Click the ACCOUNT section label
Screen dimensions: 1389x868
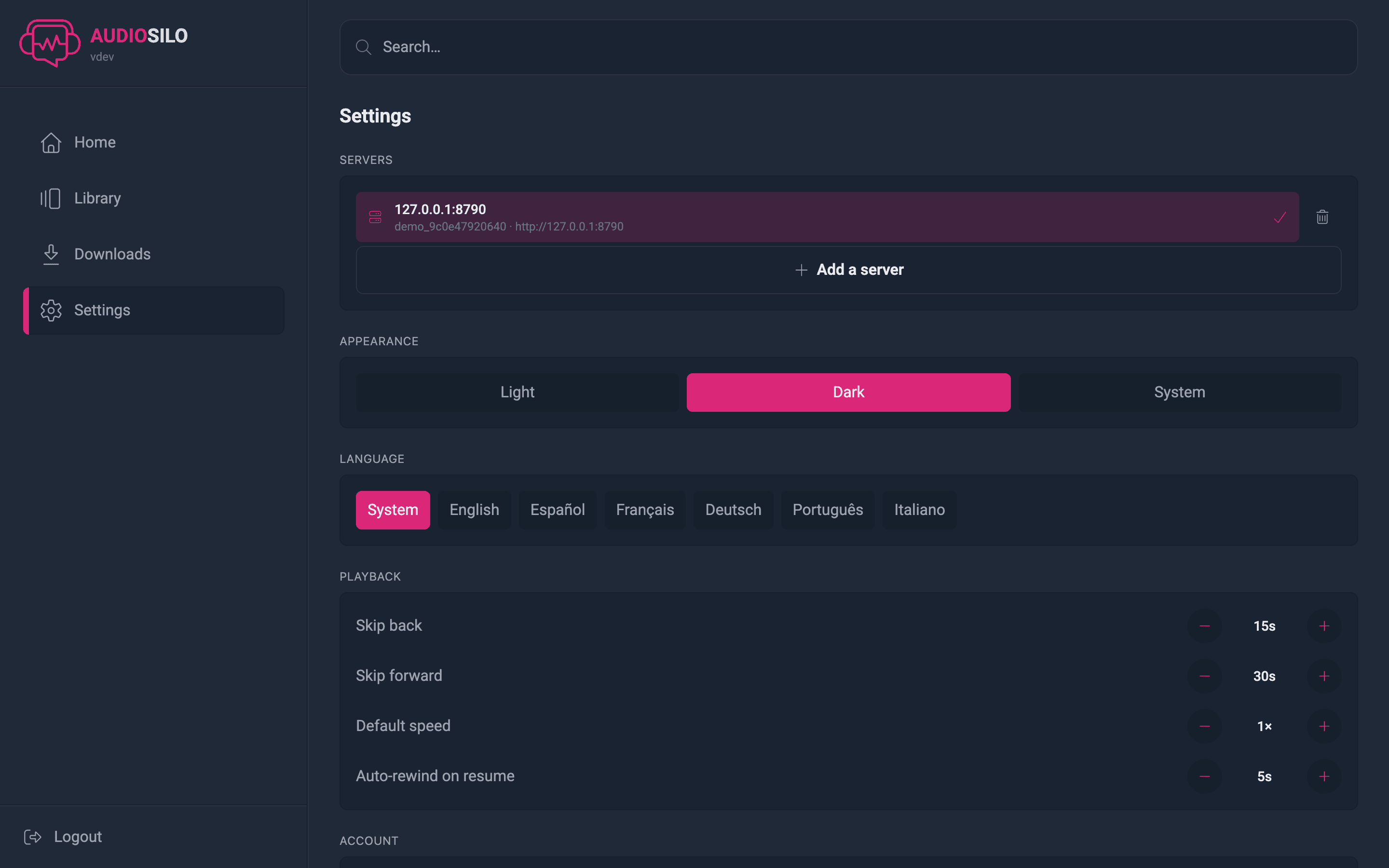point(369,841)
